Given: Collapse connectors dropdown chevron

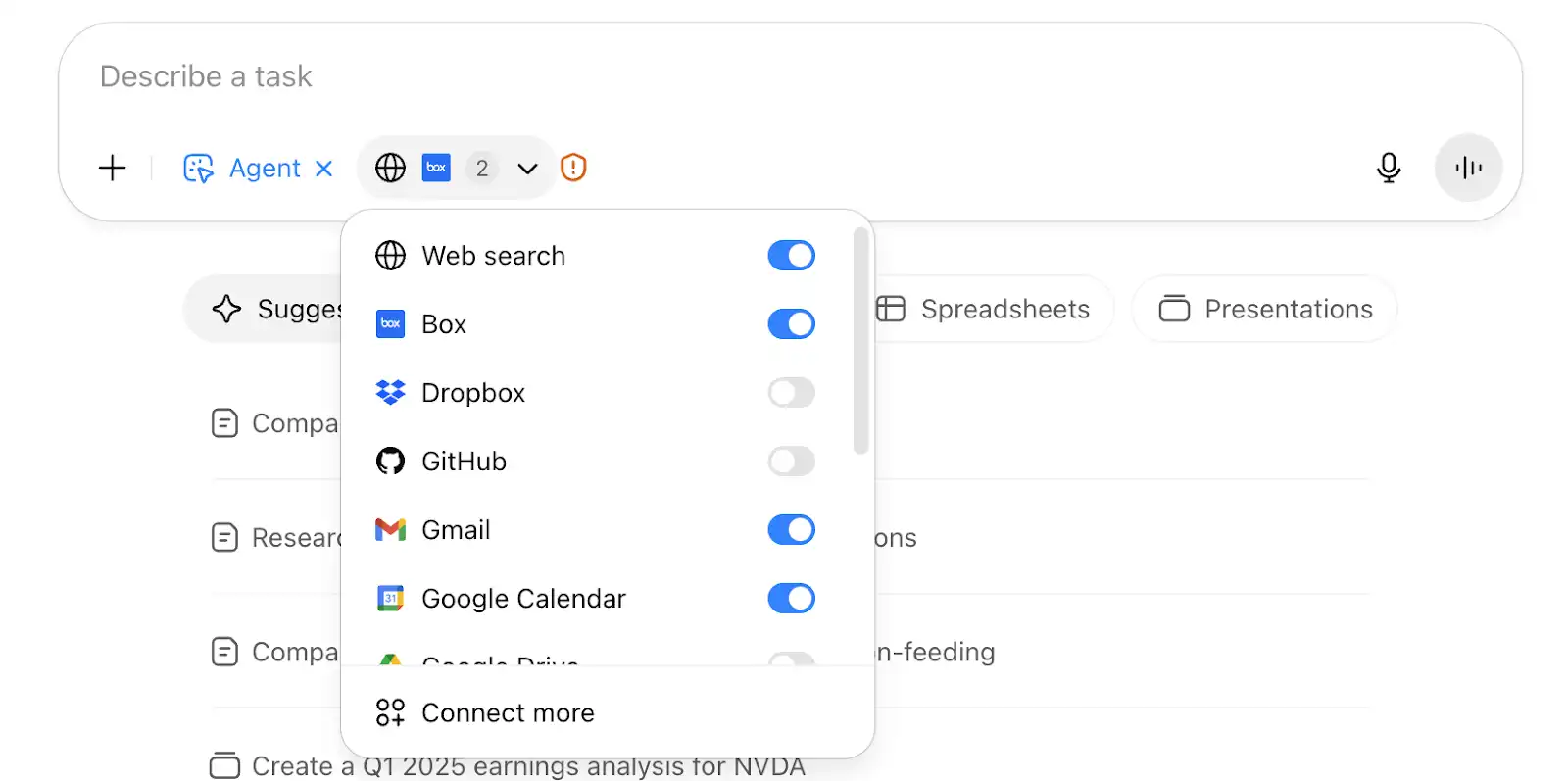Looking at the screenshot, I should [527, 169].
